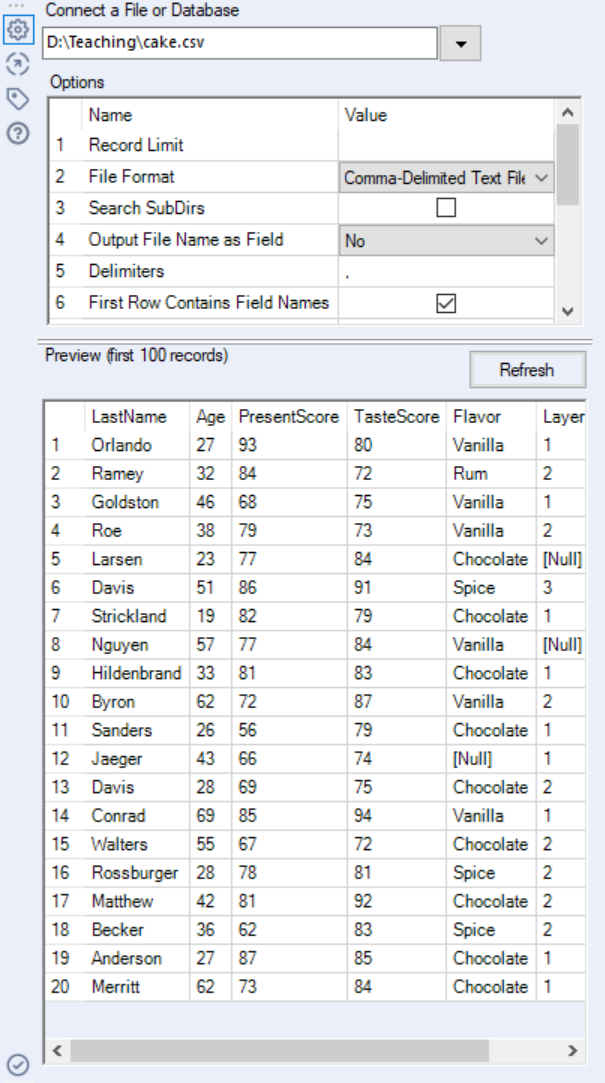
Task: Select the LastName column header
Action: coord(128,417)
